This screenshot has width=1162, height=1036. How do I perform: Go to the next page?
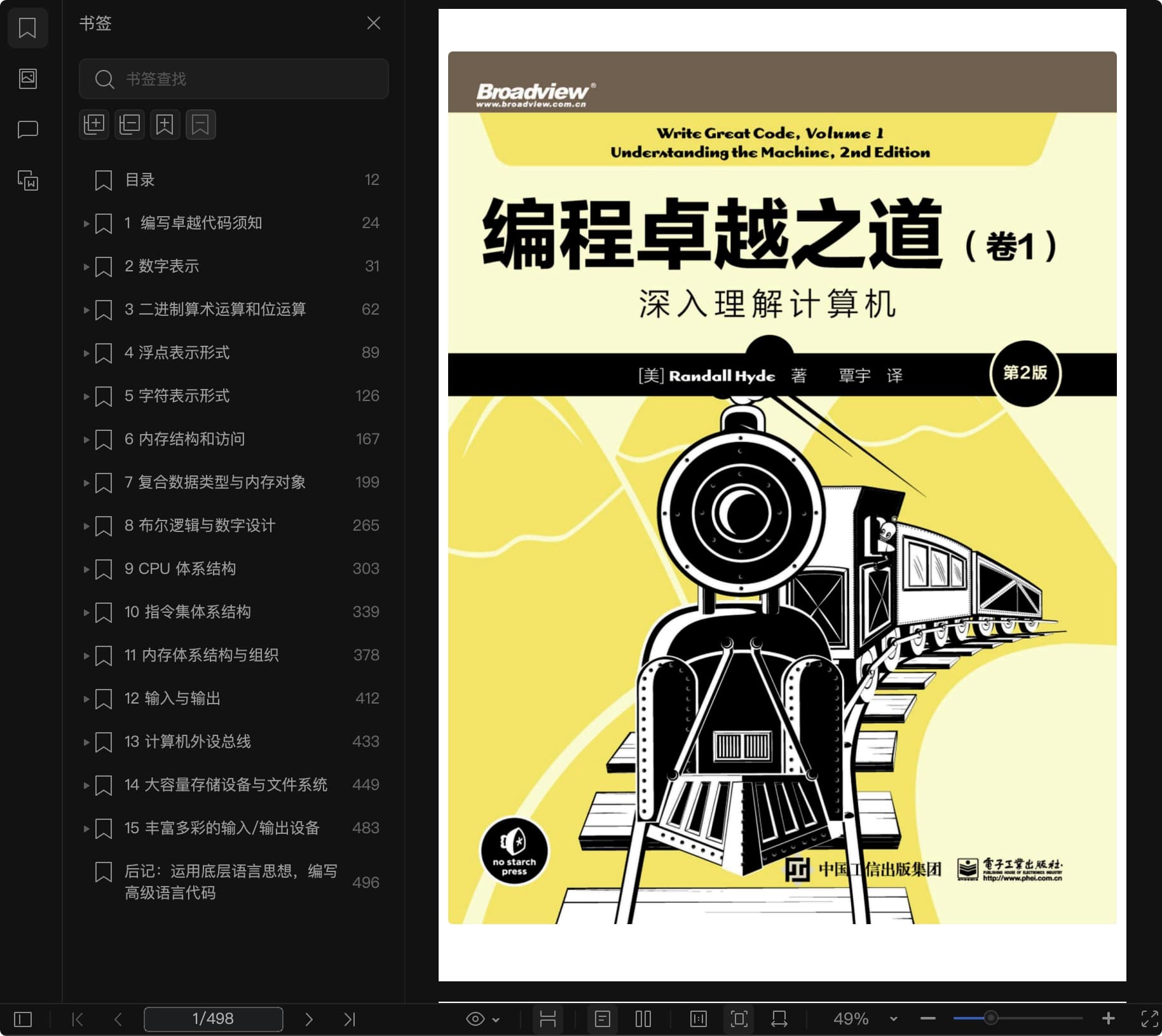pos(309,1019)
